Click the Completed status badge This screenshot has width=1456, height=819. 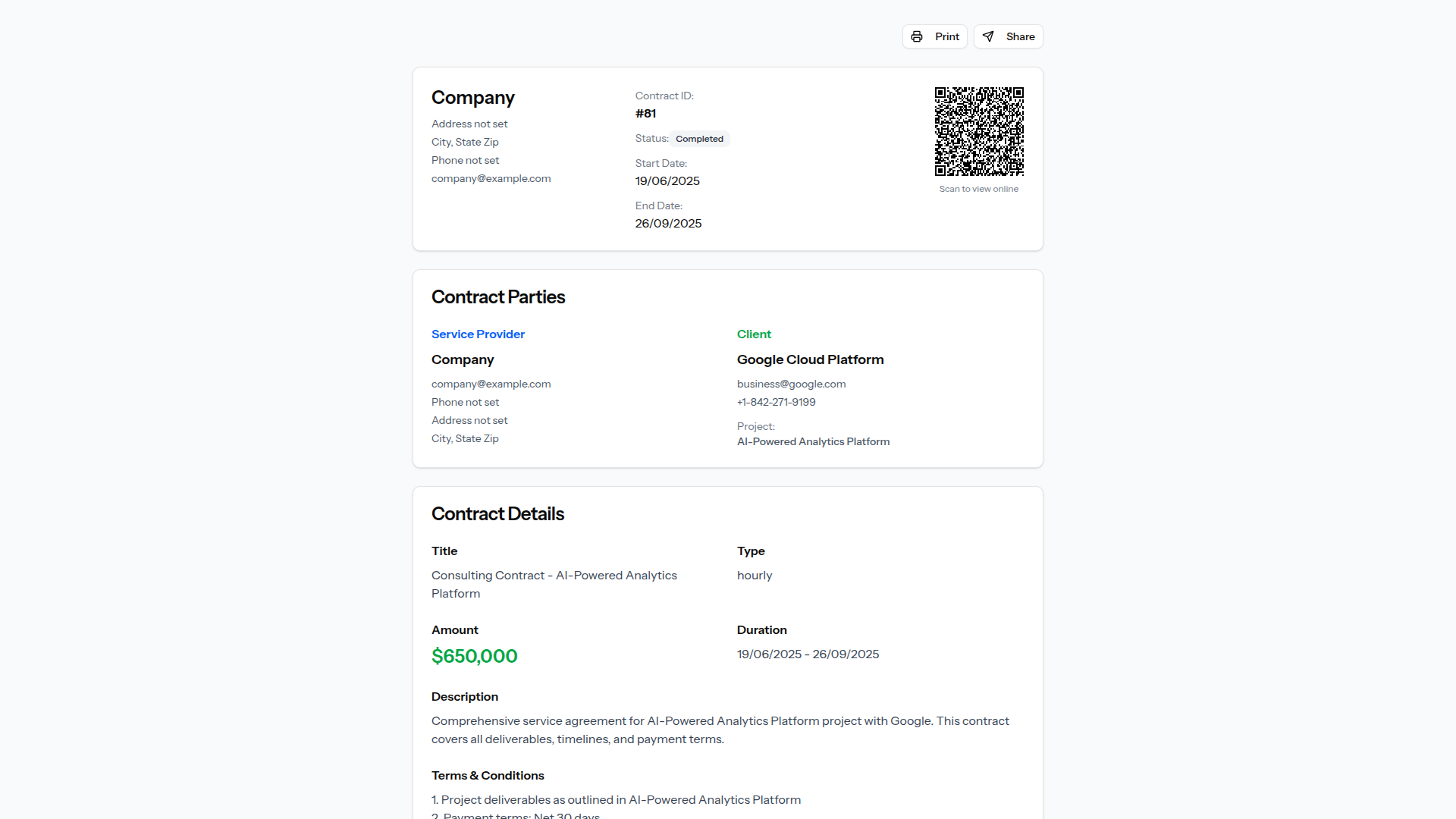pyautogui.click(x=699, y=139)
